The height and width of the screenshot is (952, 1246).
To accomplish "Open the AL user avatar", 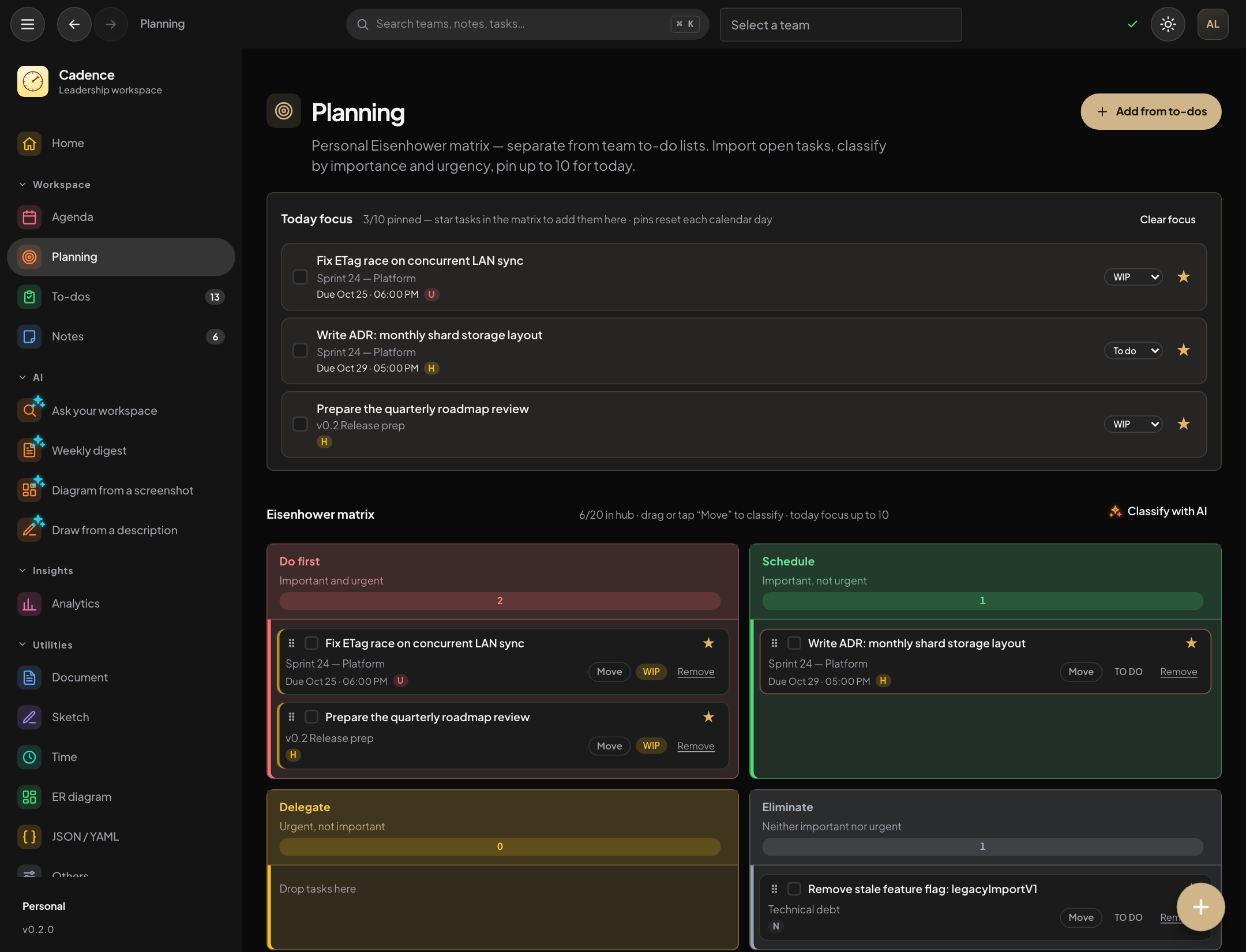I will tap(1213, 24).
